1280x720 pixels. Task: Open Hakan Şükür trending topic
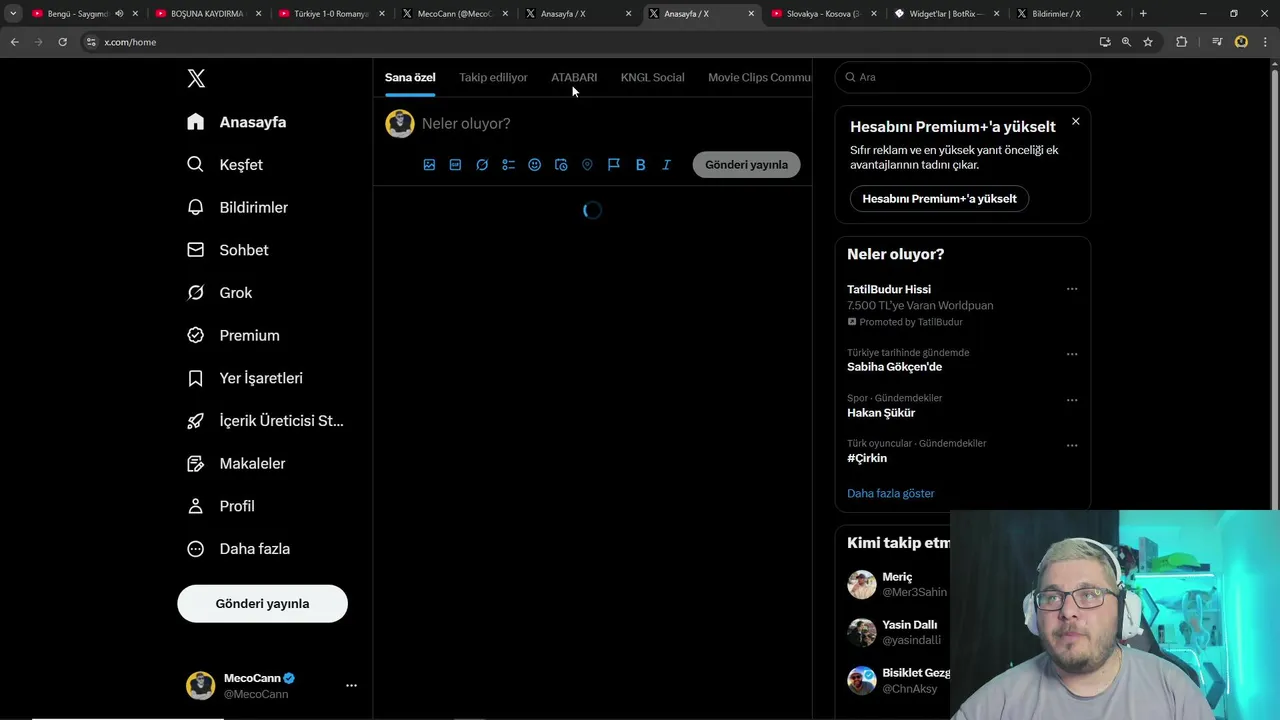(x=881, y=413)
